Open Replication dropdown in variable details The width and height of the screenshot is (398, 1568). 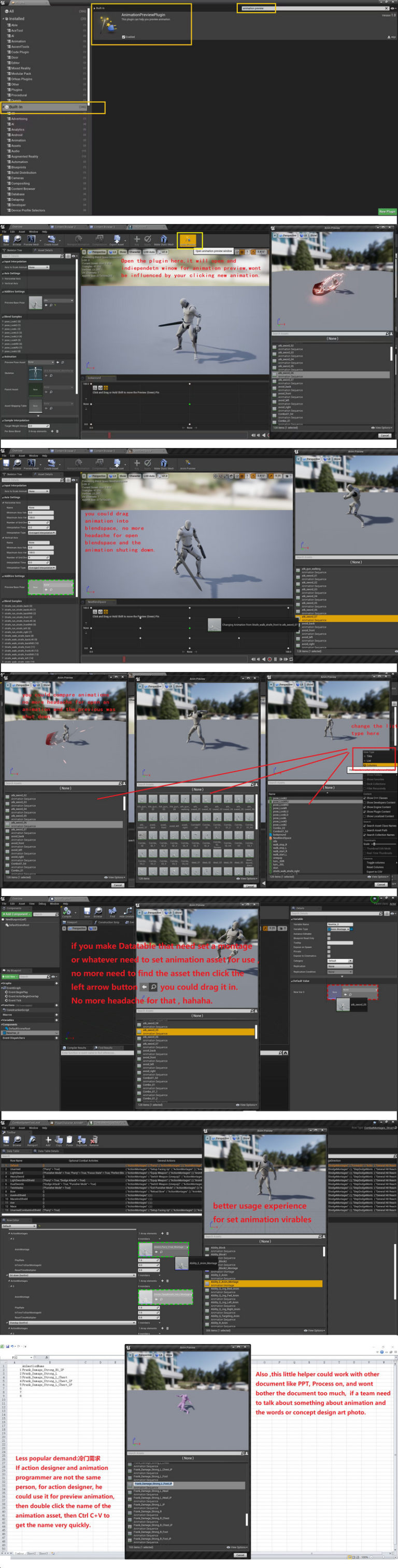[340, 967]
